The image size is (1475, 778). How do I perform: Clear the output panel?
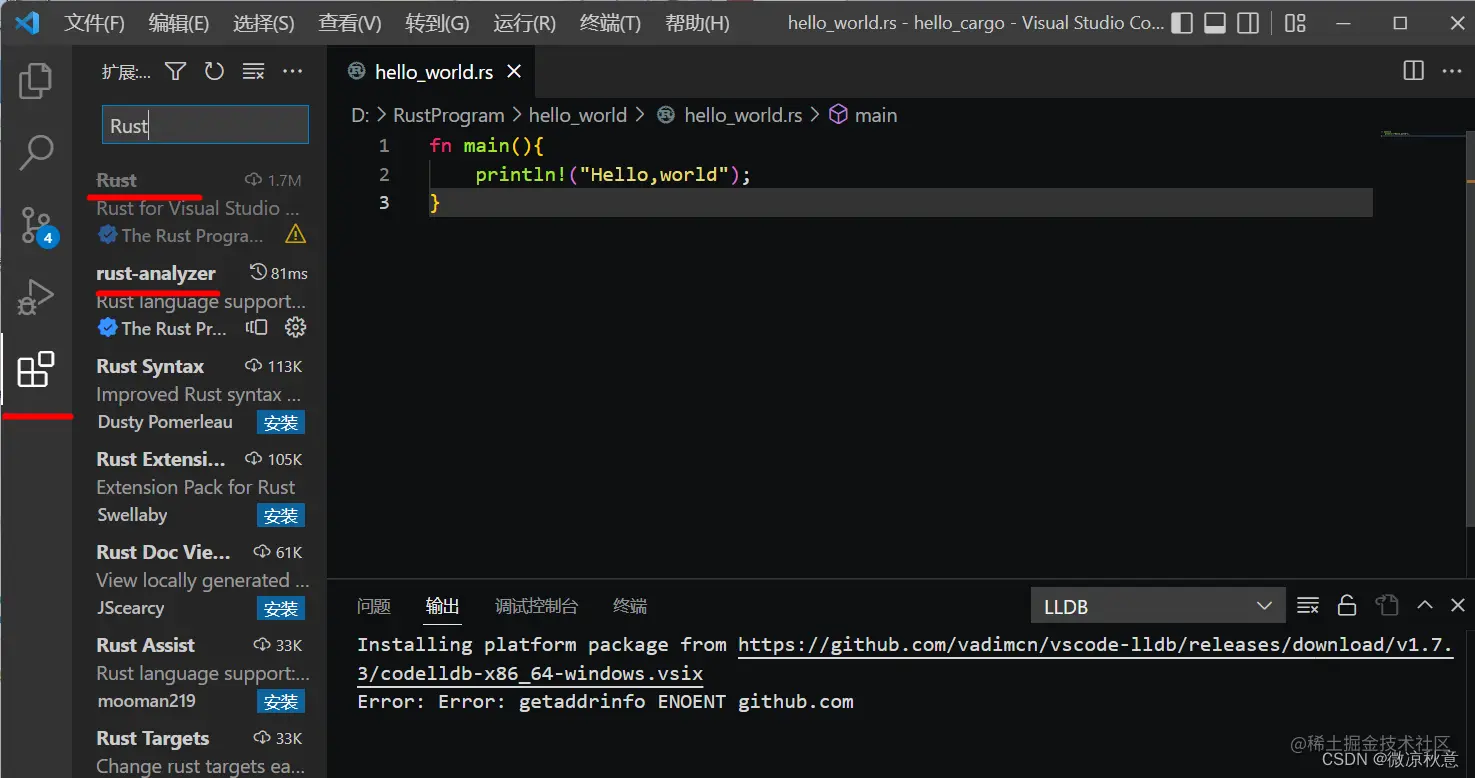coord(1307,605)
